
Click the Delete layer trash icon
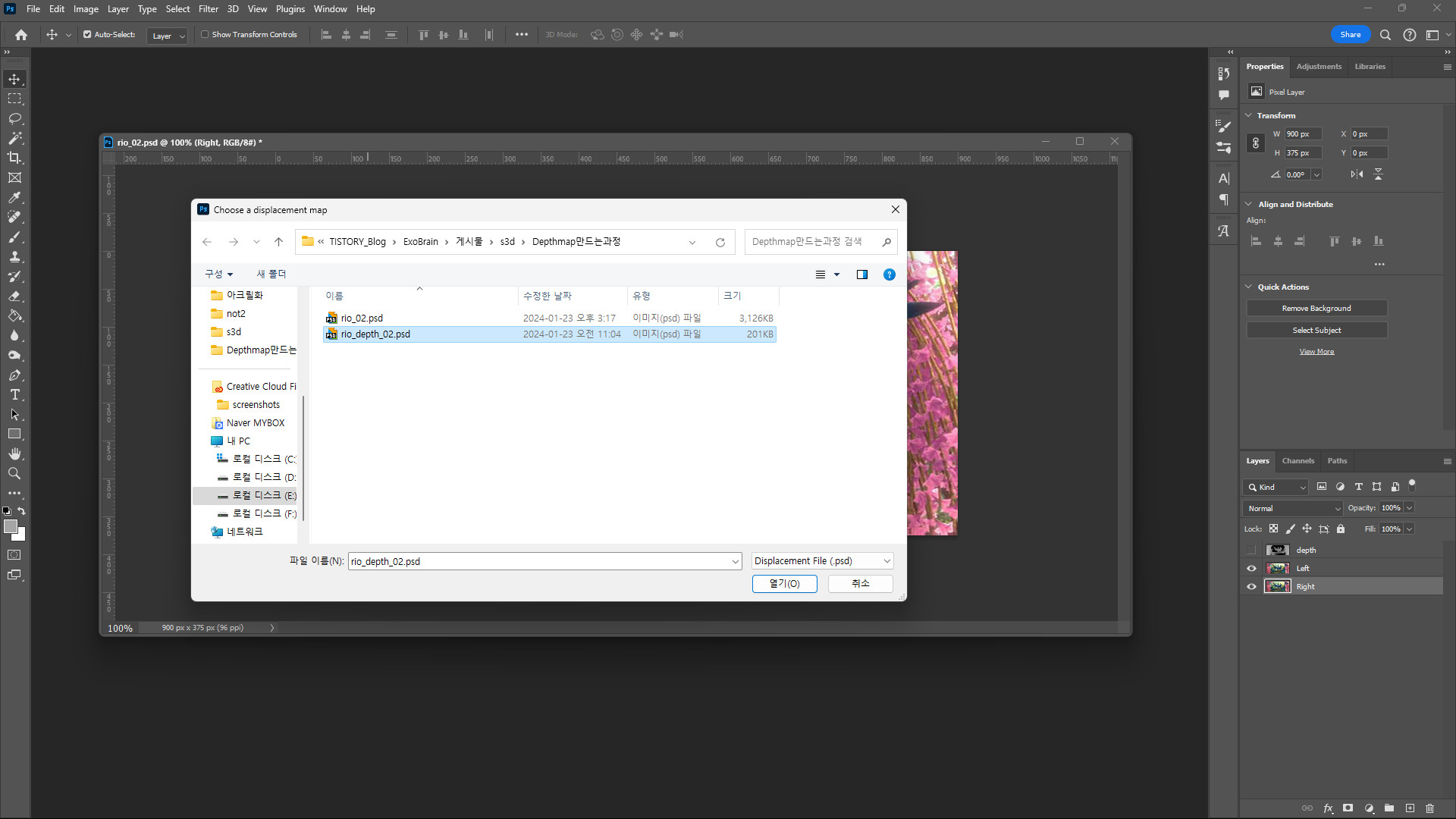1429,808
